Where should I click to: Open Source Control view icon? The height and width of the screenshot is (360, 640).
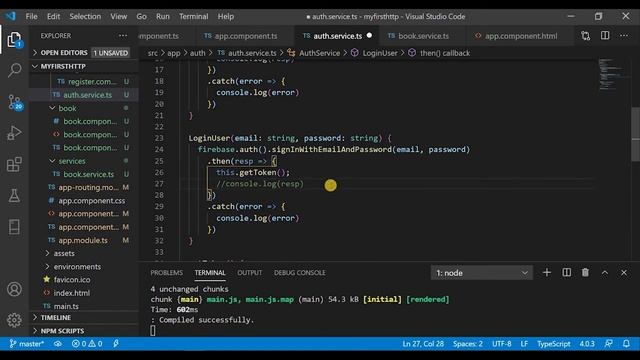[15, 102]
